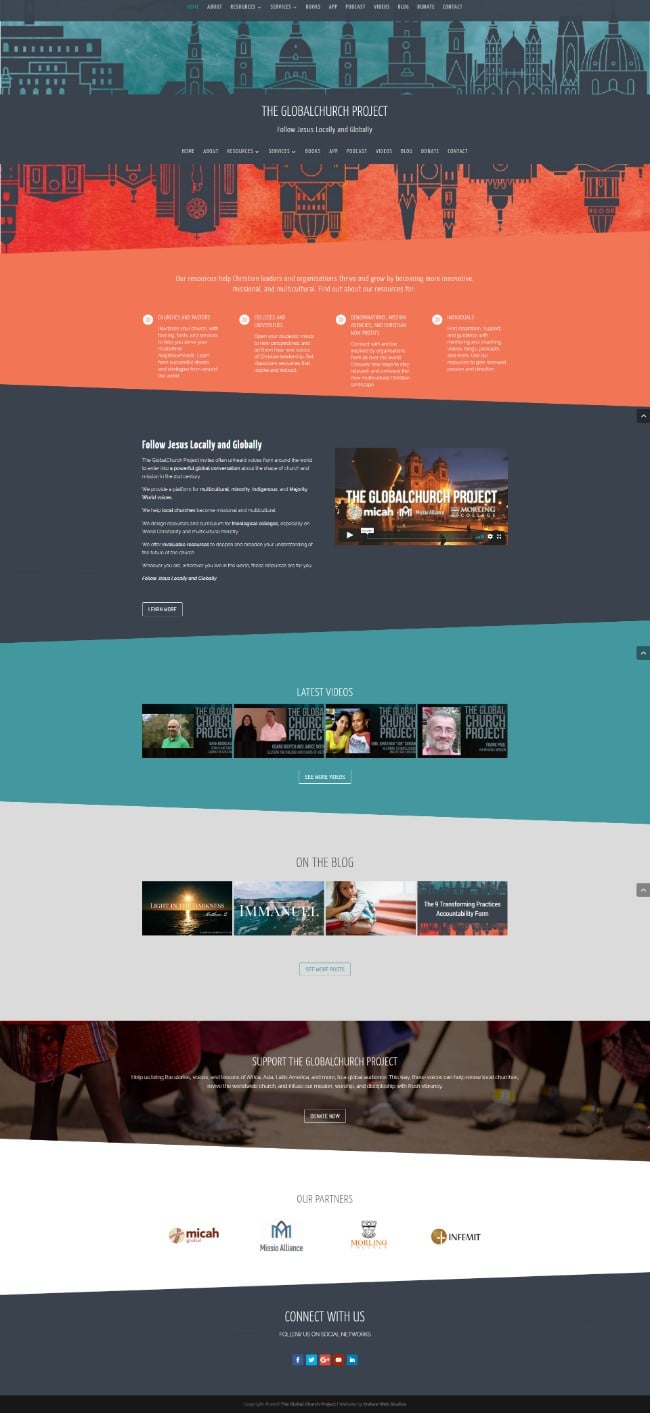Image resolution: width=650 pixels, height=1413 pixels.
Task: Open App in main header menu
Action: pos(333,151)
